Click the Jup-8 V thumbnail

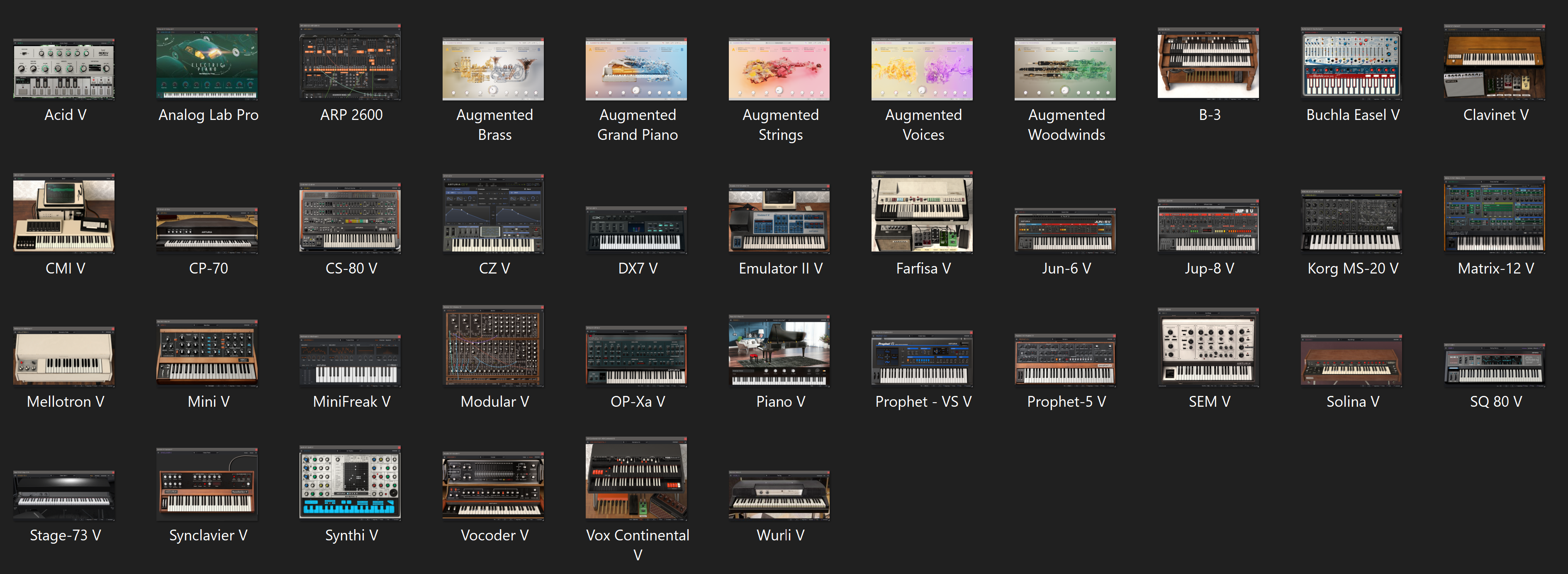click(x=1208, y=226)
